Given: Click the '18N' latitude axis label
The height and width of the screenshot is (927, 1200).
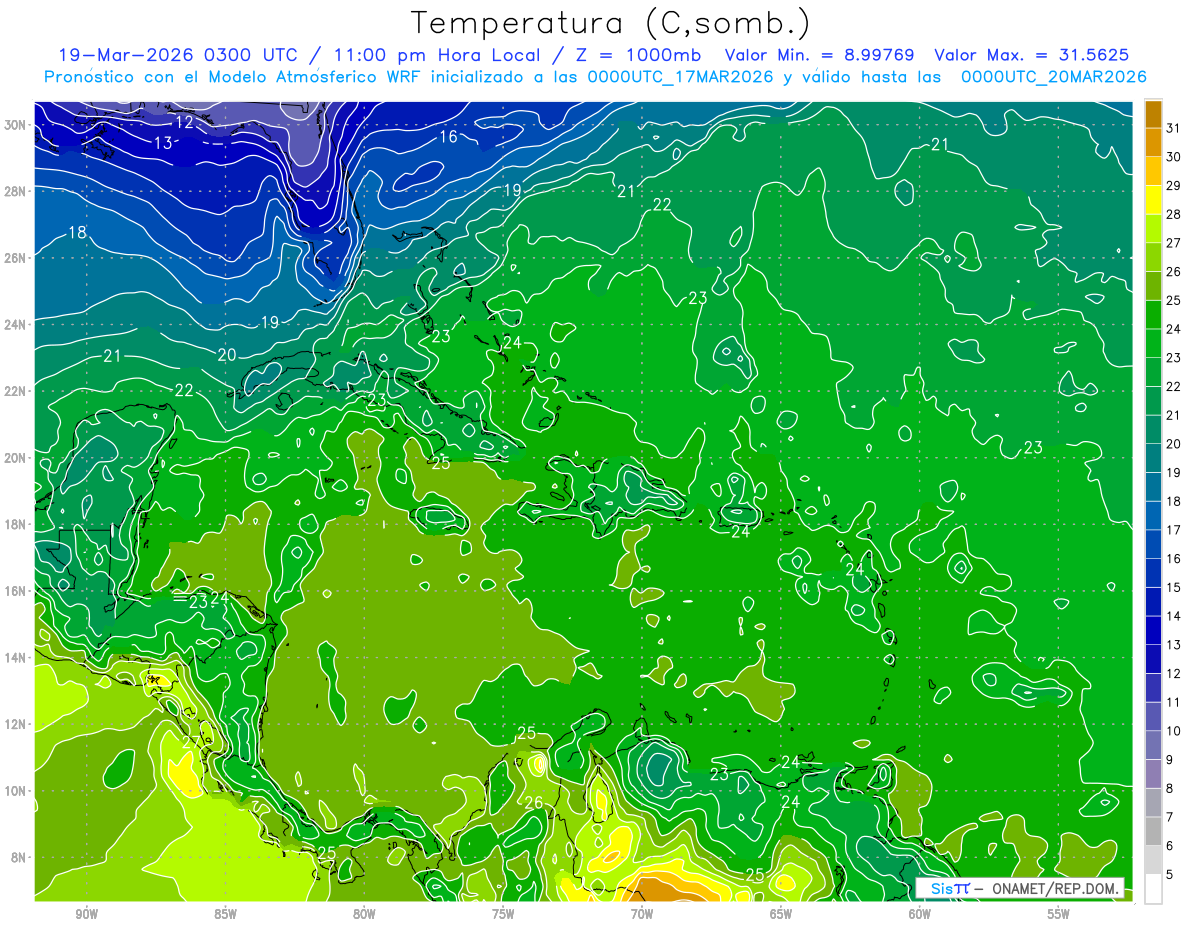Looking at the screenshot, I should pos(15,524).
